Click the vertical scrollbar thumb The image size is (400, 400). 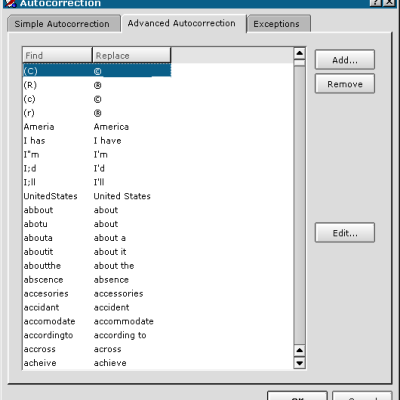[x=299, y=63]
